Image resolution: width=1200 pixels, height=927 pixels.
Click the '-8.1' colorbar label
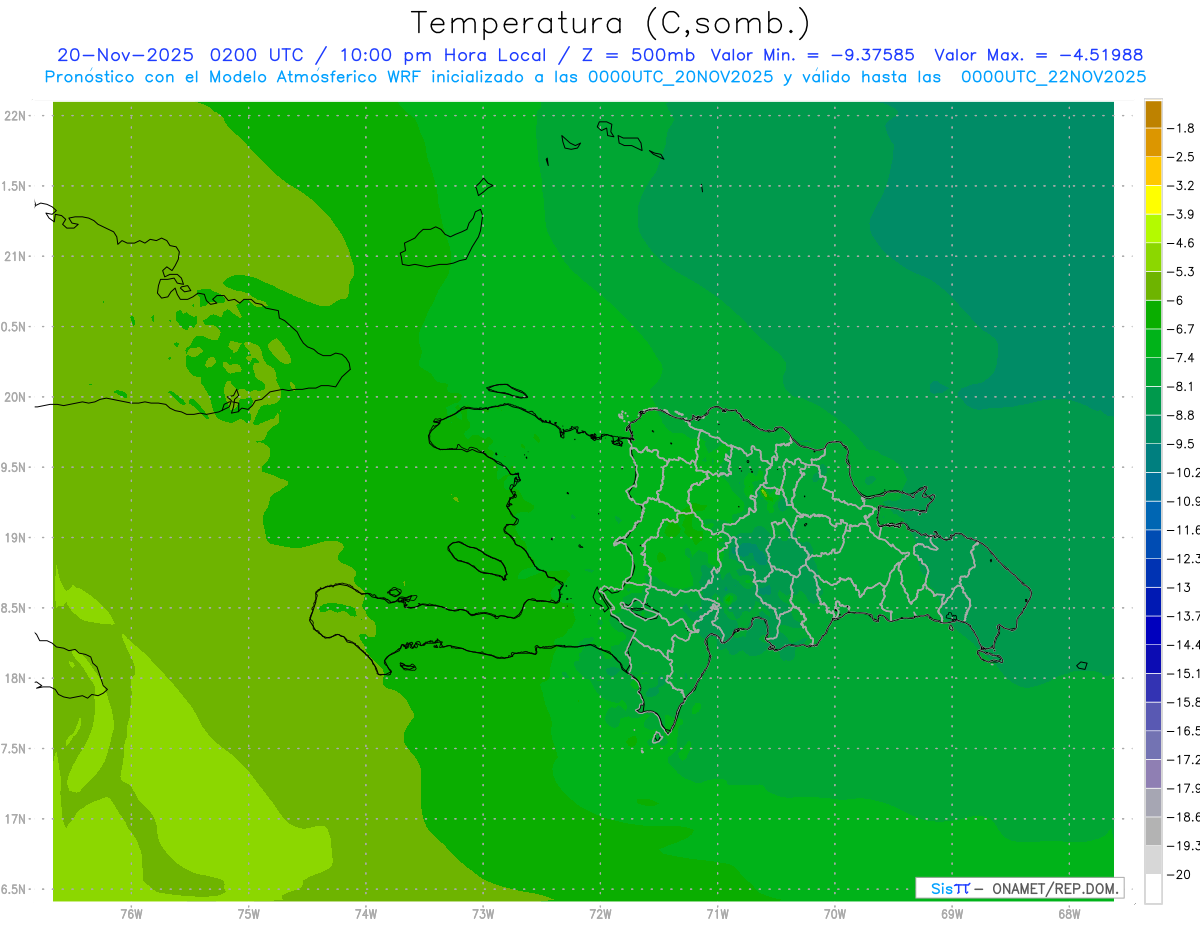pos(1181,387)
